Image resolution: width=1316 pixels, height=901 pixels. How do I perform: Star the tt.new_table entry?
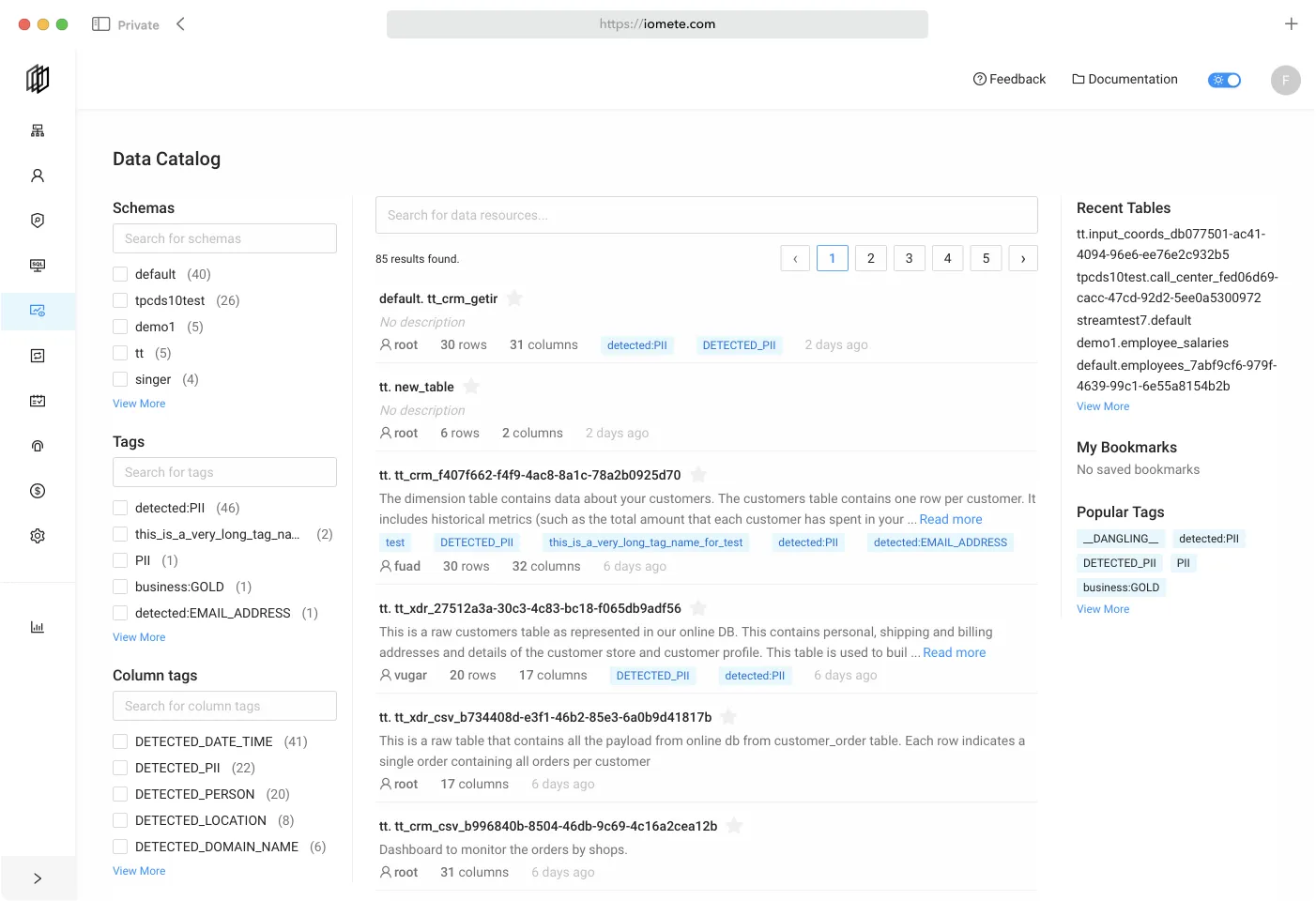tap(471, 387)
